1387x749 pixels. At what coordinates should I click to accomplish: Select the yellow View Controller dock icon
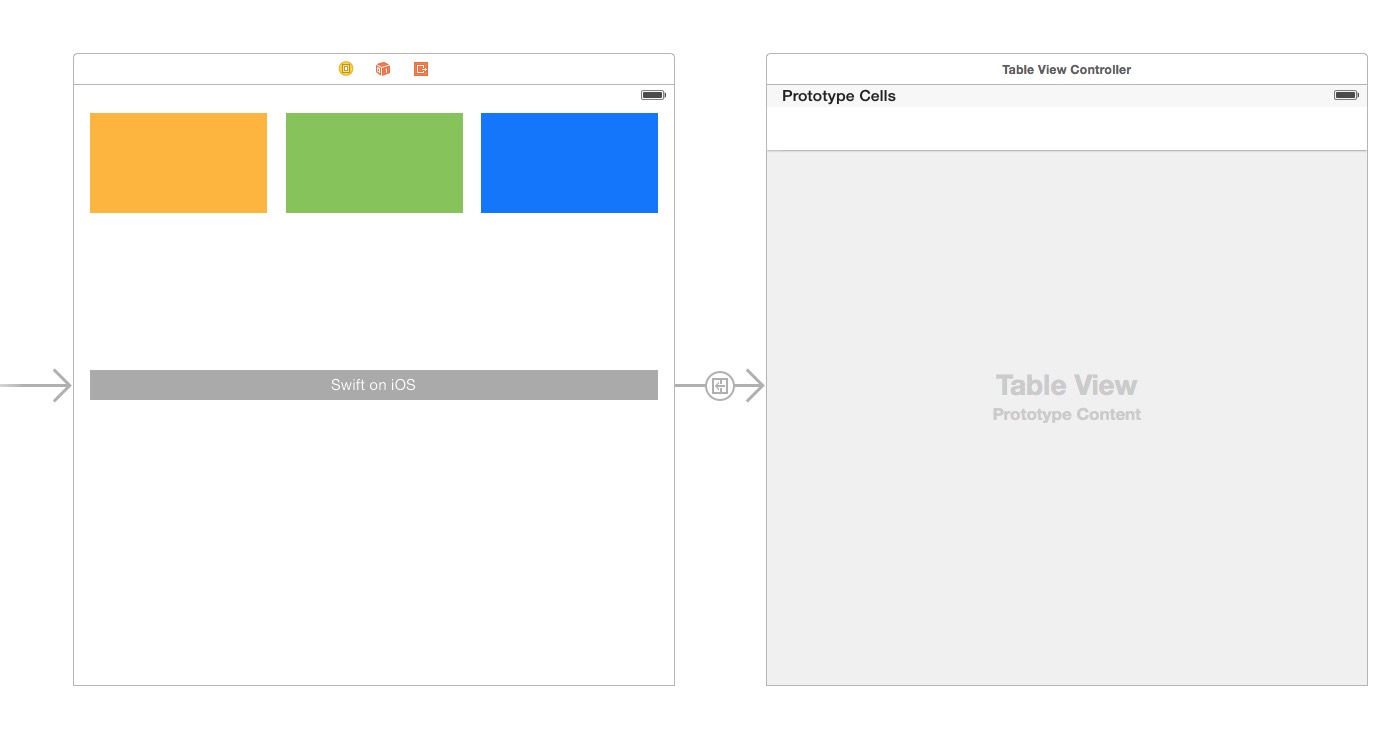pos(346,69)
